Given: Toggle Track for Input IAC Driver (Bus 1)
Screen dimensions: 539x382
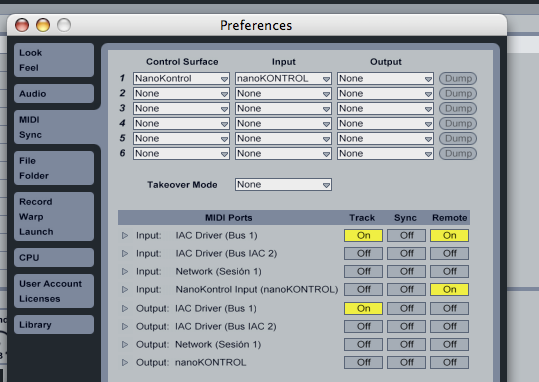Looking at the screenshot, I should click(x=363, y=236).
